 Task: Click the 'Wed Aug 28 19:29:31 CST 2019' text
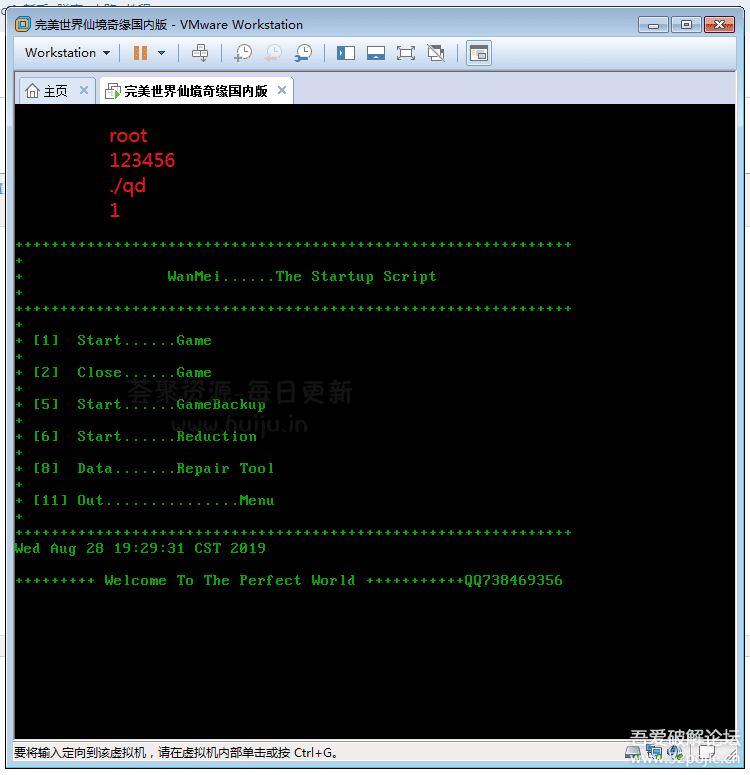[140, 549]
